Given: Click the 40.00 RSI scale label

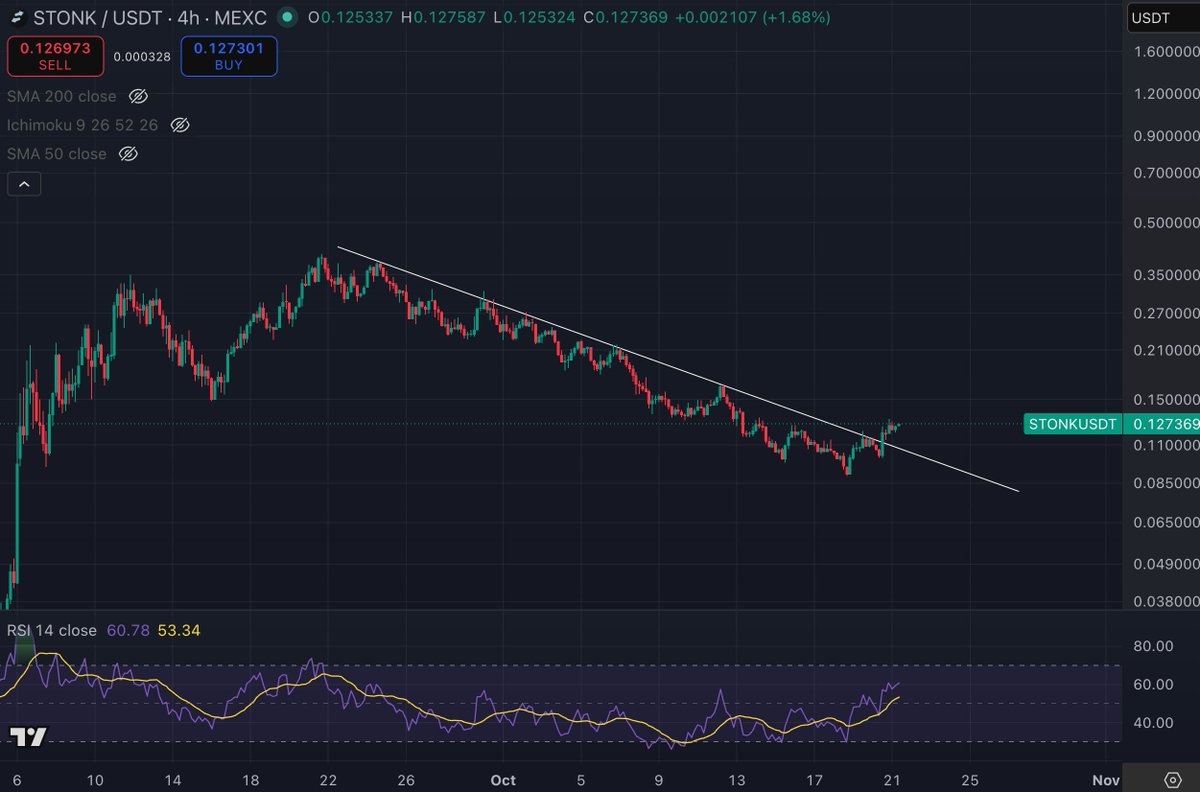Looking at the screenshot, I should point(1153,722).
